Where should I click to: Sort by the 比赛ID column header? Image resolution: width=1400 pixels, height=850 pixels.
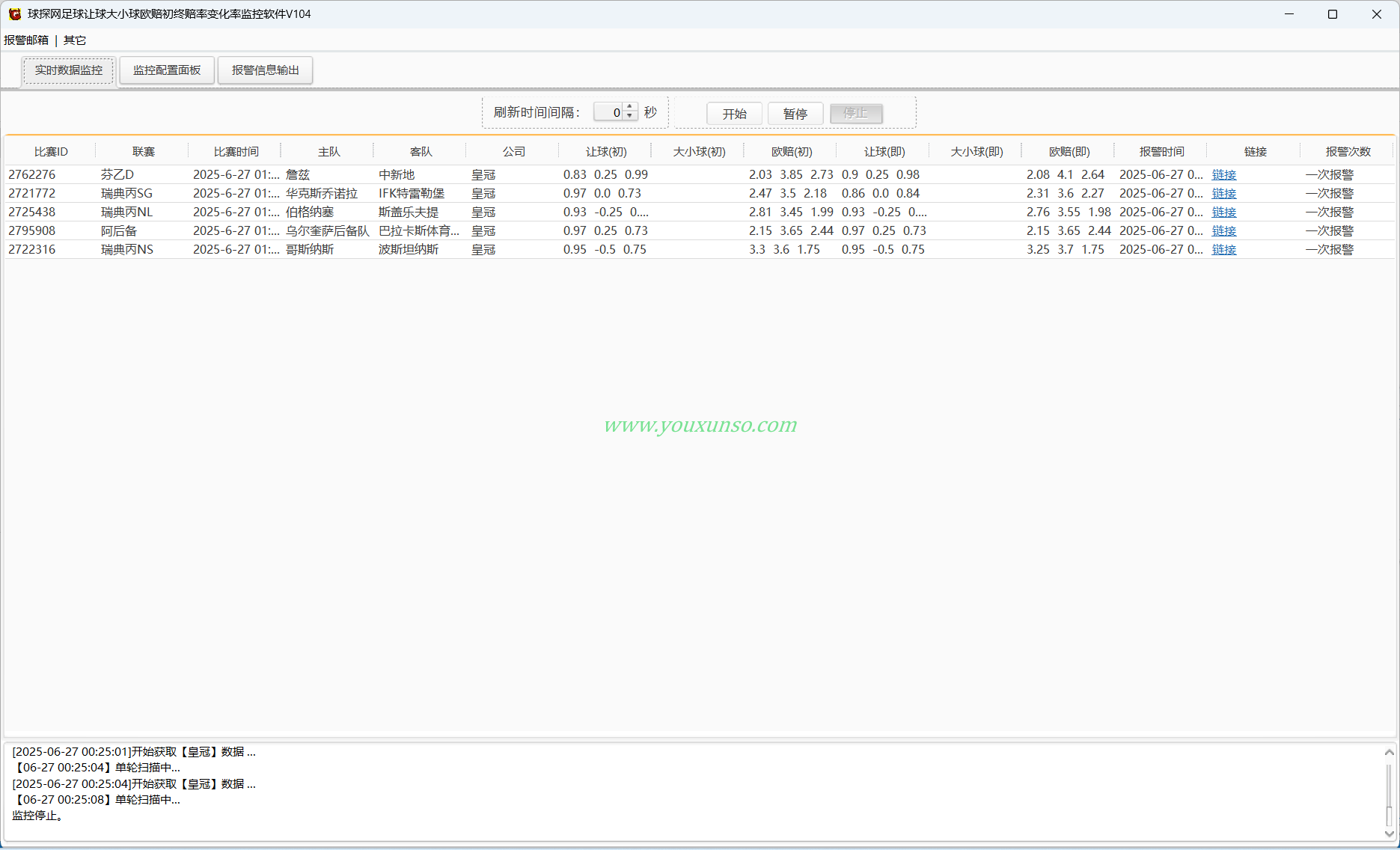[x=51, y=152]
